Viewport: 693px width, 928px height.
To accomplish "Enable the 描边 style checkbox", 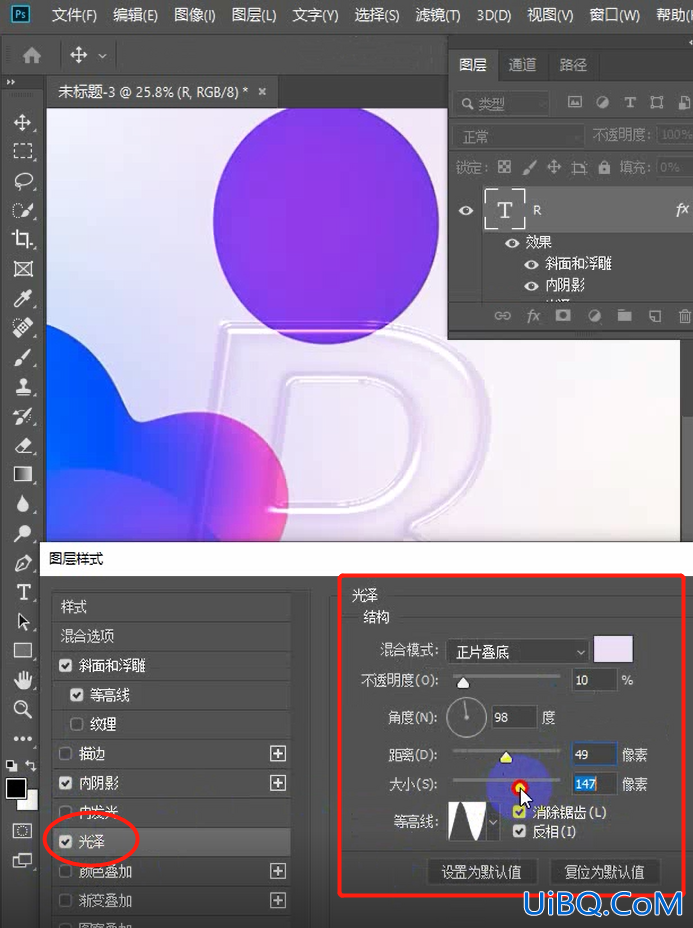I will point(66,753).
